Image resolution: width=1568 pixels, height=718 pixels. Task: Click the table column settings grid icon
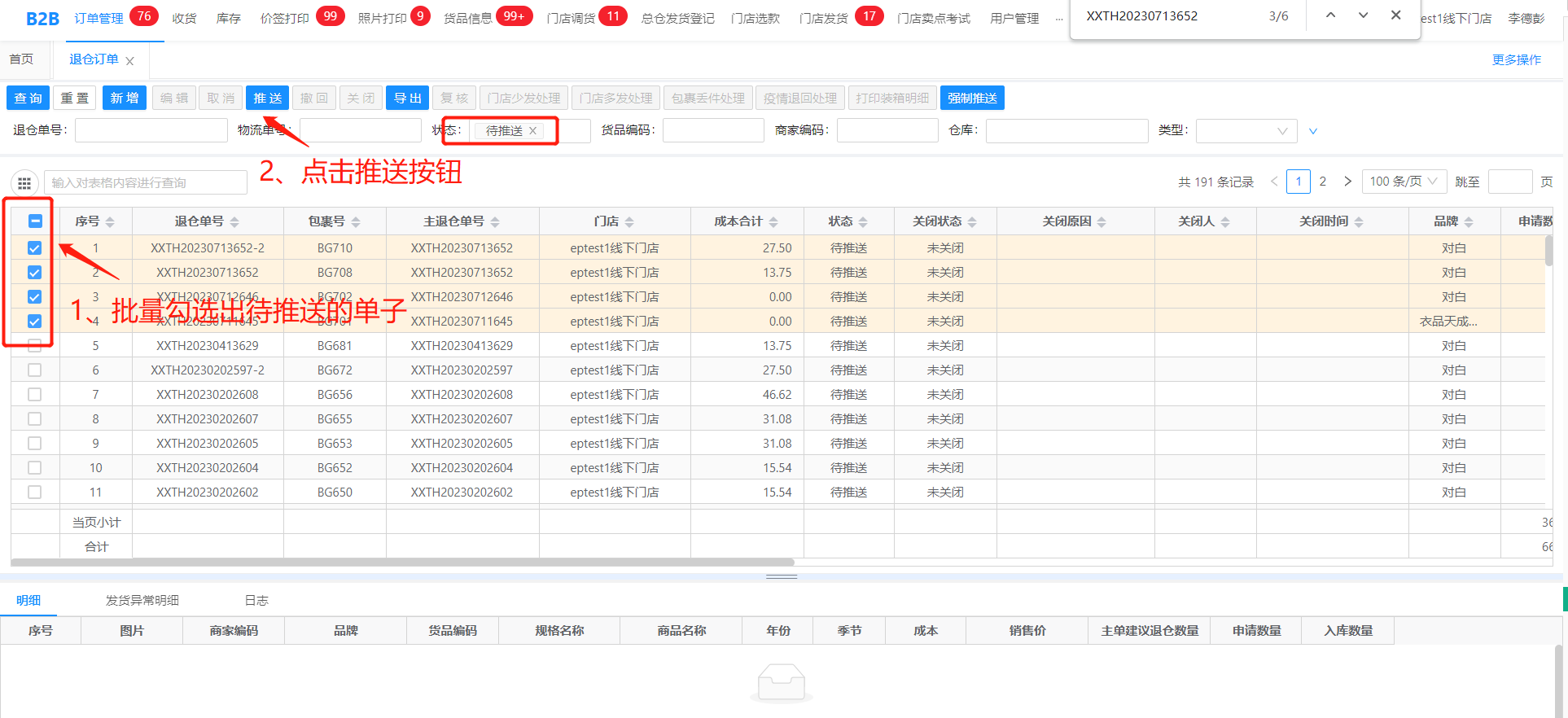24,183
